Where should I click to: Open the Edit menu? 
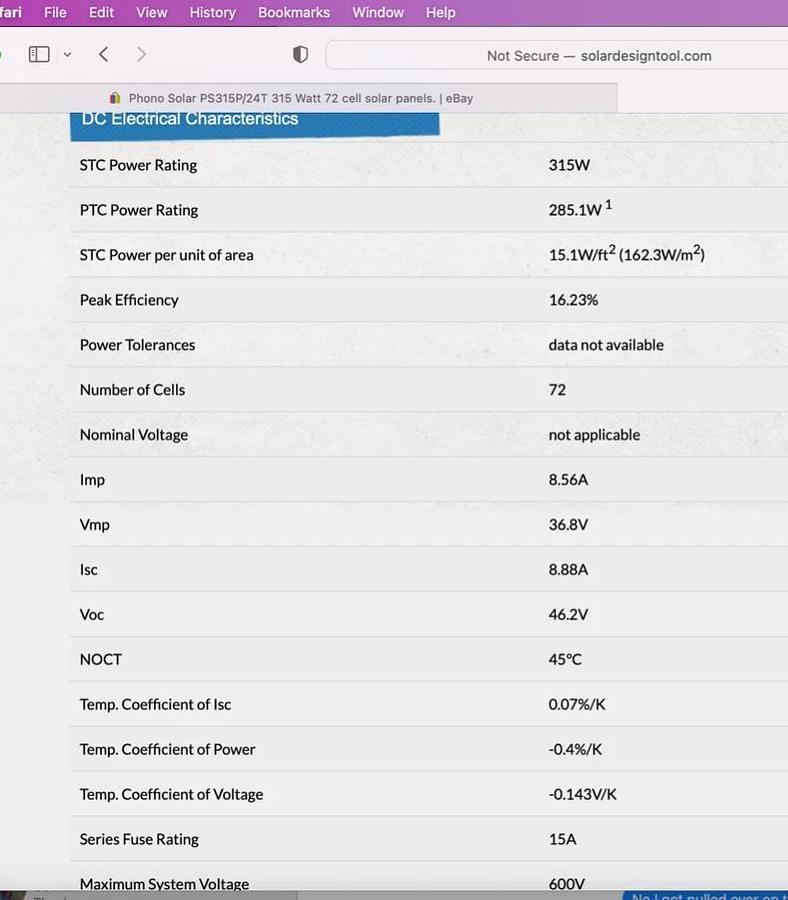pos(101,12)
